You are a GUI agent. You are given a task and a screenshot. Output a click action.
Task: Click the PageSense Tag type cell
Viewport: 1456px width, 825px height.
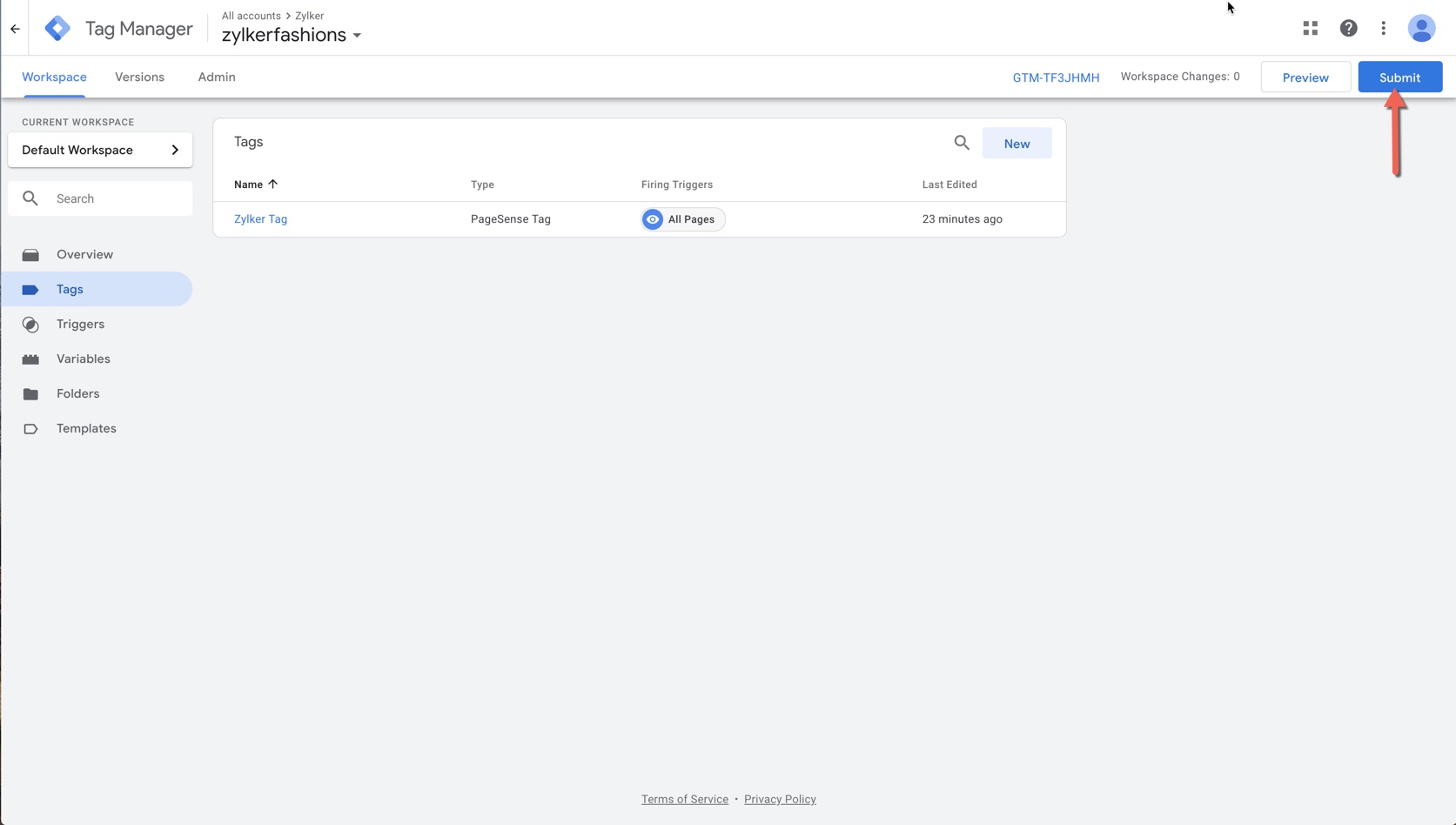pyautogui.click(x=511, y=219)
